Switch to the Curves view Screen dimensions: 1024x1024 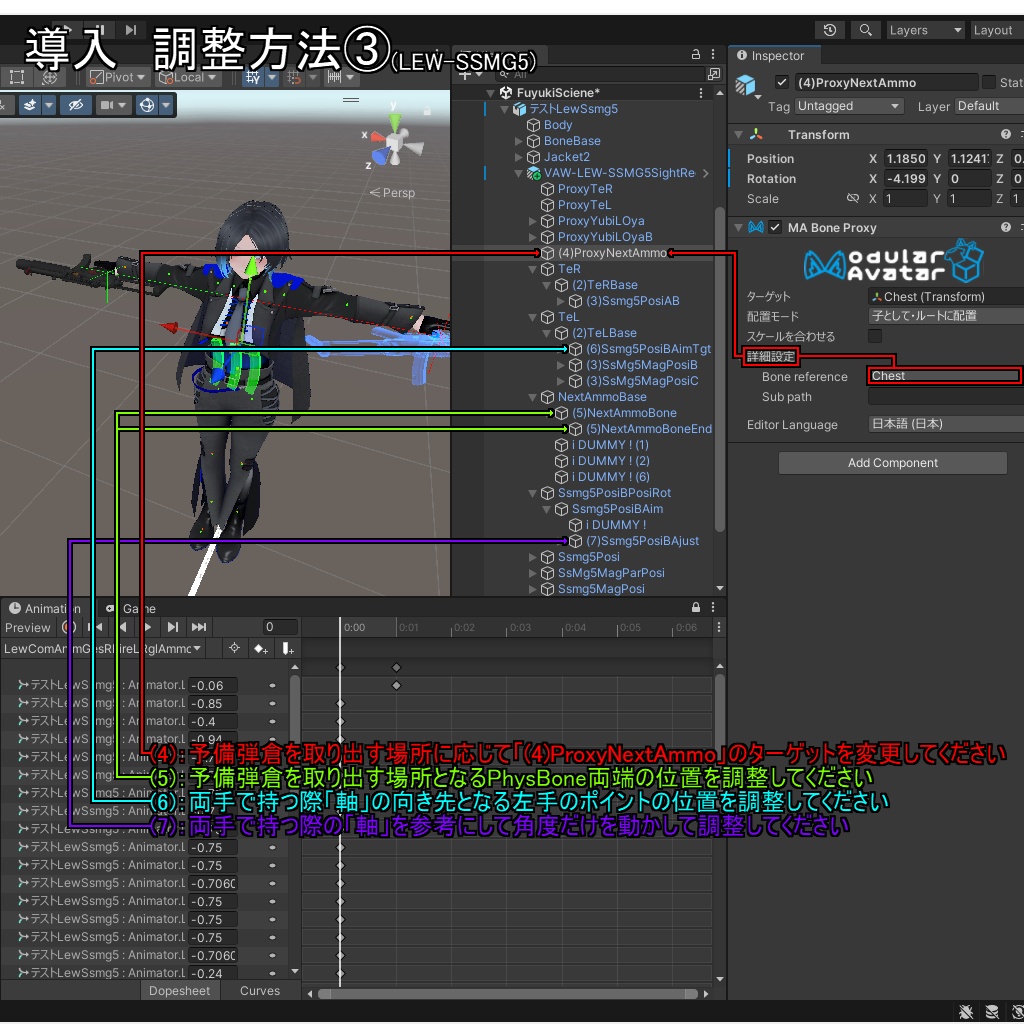[x=260, y=991]
